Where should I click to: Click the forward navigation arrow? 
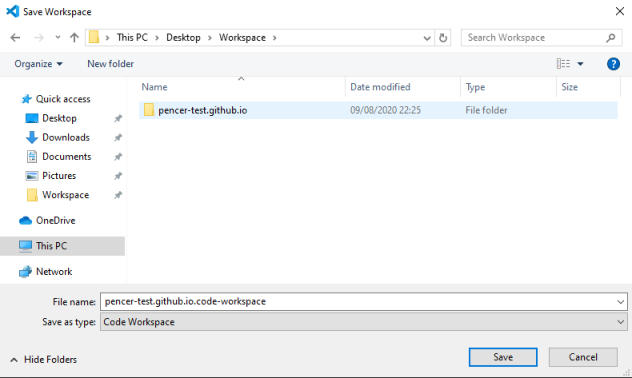tap(39, 37)
